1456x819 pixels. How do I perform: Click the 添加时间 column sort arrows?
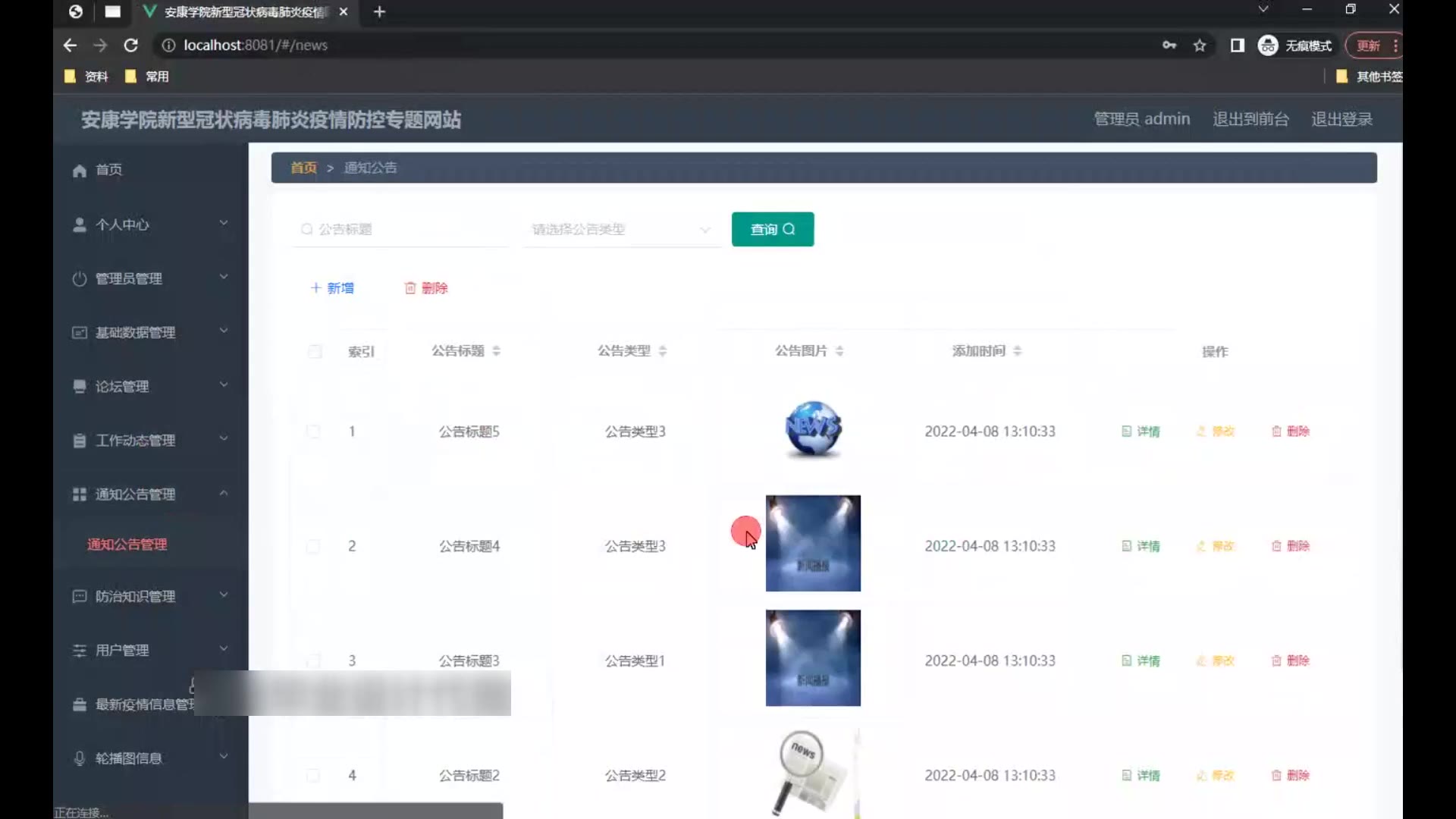(1018, 351)
